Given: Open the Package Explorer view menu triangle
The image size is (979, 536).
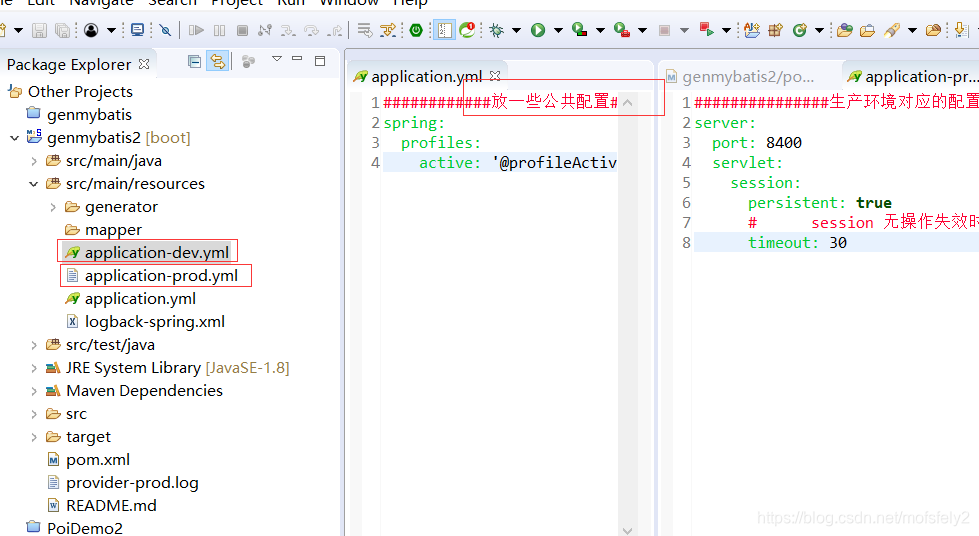Looking at the screenshot, I should click(x=277, y=59).
